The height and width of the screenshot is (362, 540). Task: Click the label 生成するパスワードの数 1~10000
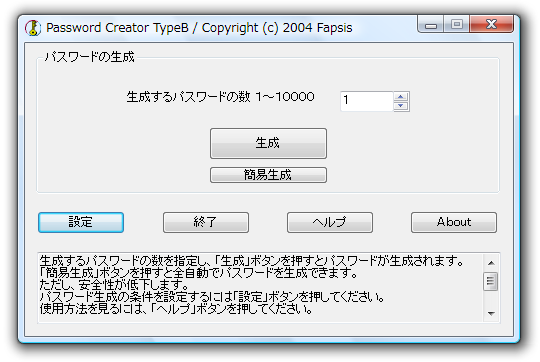(220, 97)
